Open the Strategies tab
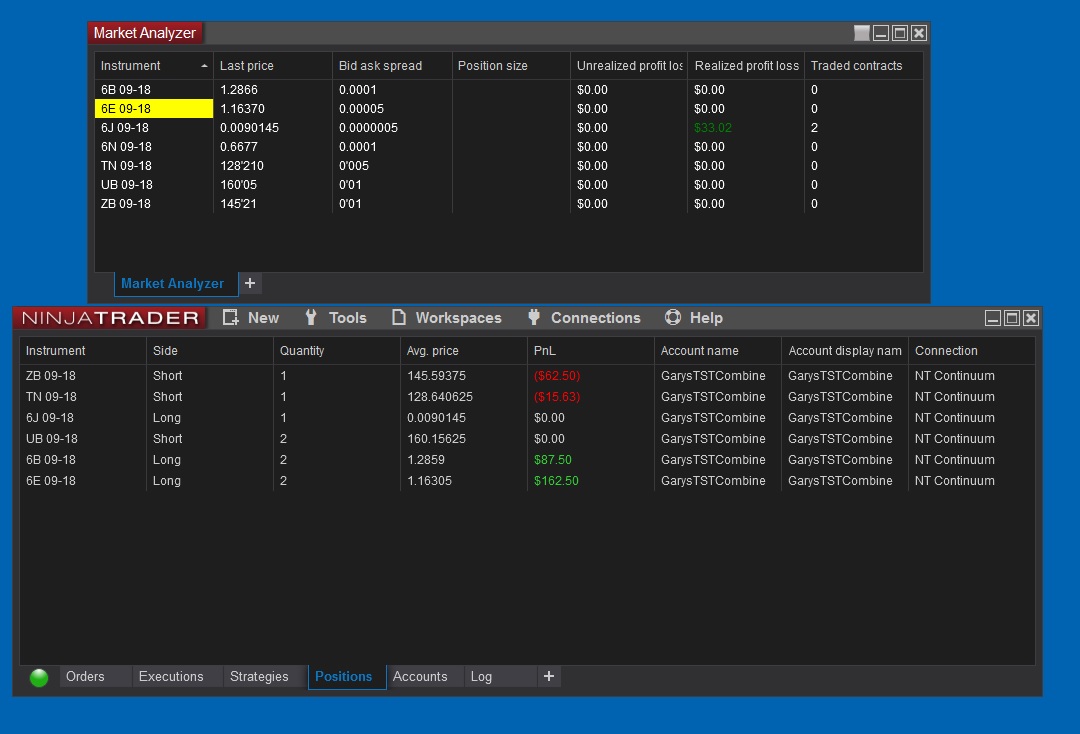The image size is (1080, 734). coord(259,677)
